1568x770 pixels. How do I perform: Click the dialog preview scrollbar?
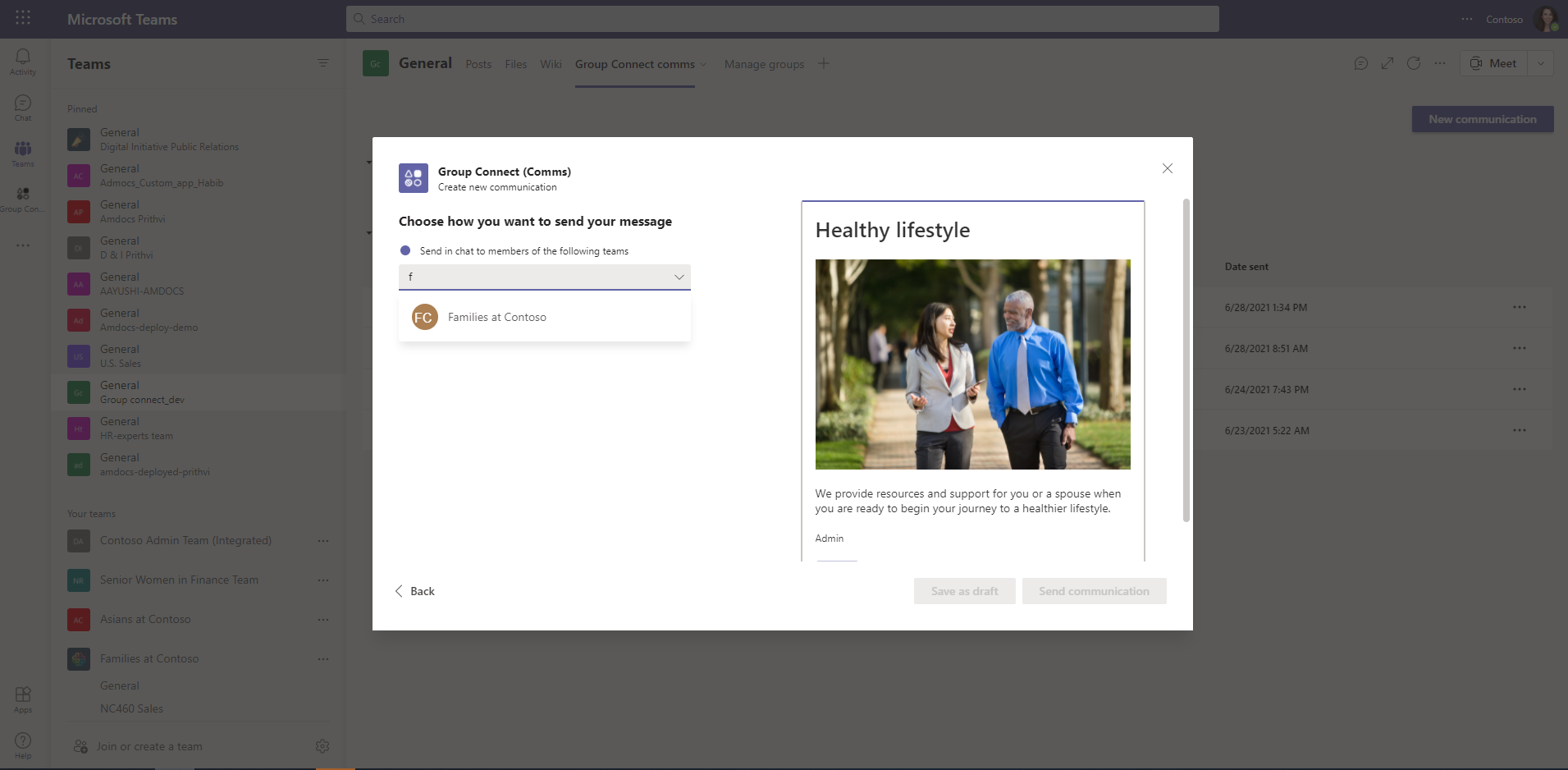pyautogui.click(x=1186, y=360)
